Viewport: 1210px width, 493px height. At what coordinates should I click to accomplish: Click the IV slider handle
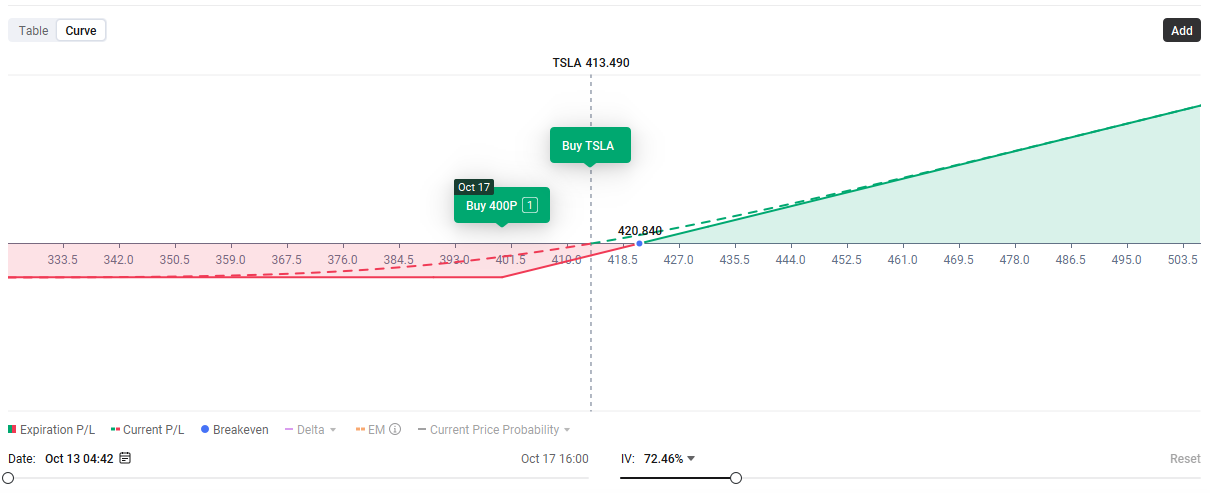click(x=736, y=478)
